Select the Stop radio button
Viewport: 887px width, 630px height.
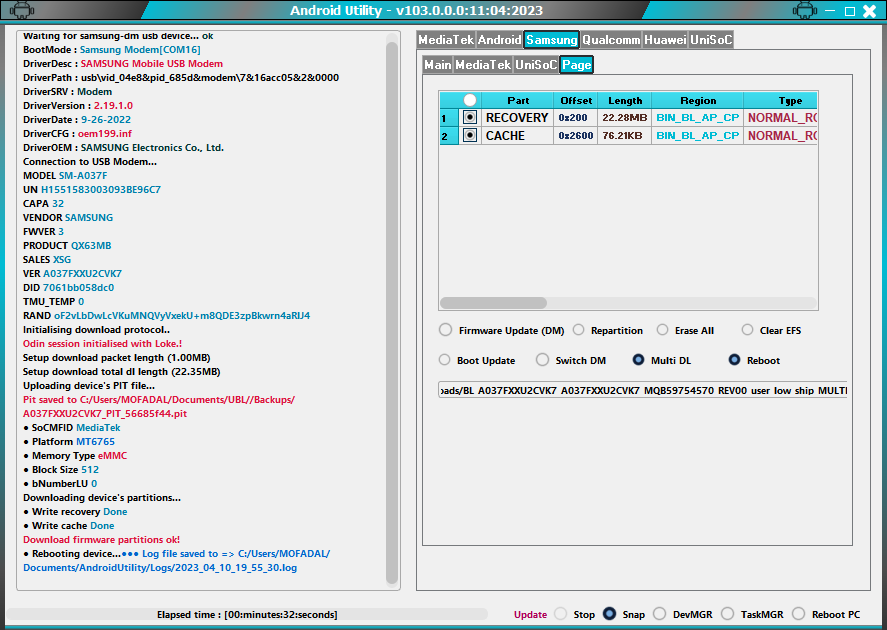pyautogui.click(x=561, y=614)
